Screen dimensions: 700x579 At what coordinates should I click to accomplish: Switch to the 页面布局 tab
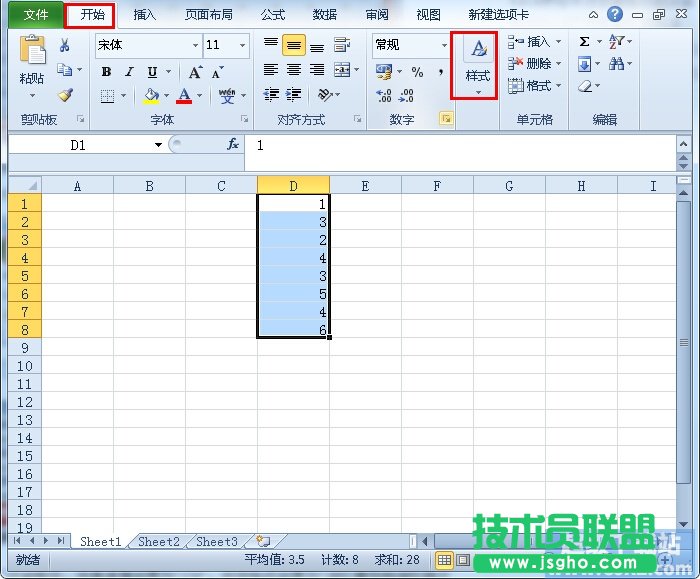click(x=209, y=15)
